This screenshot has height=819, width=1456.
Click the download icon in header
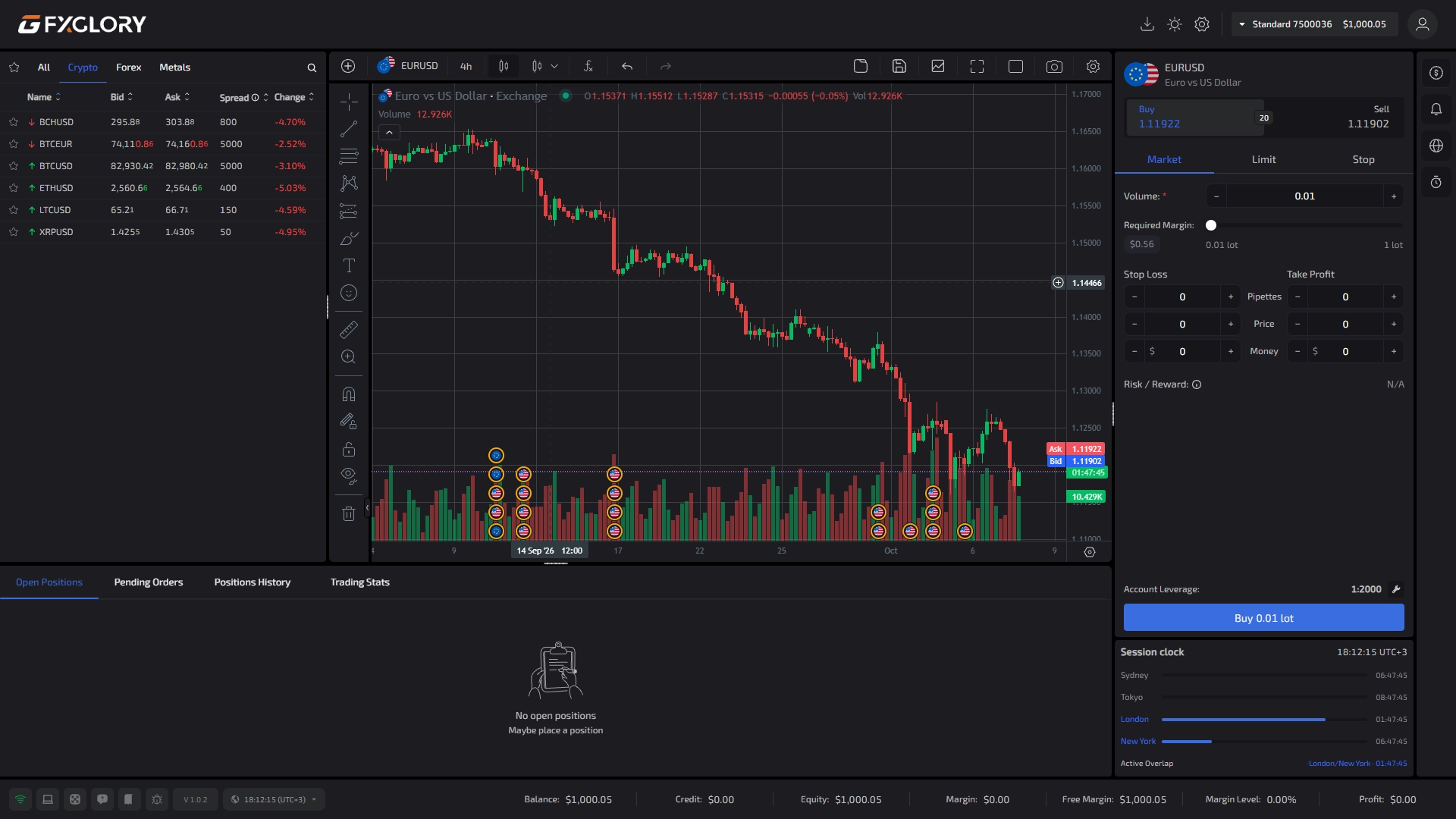[x=1147, y=24]
